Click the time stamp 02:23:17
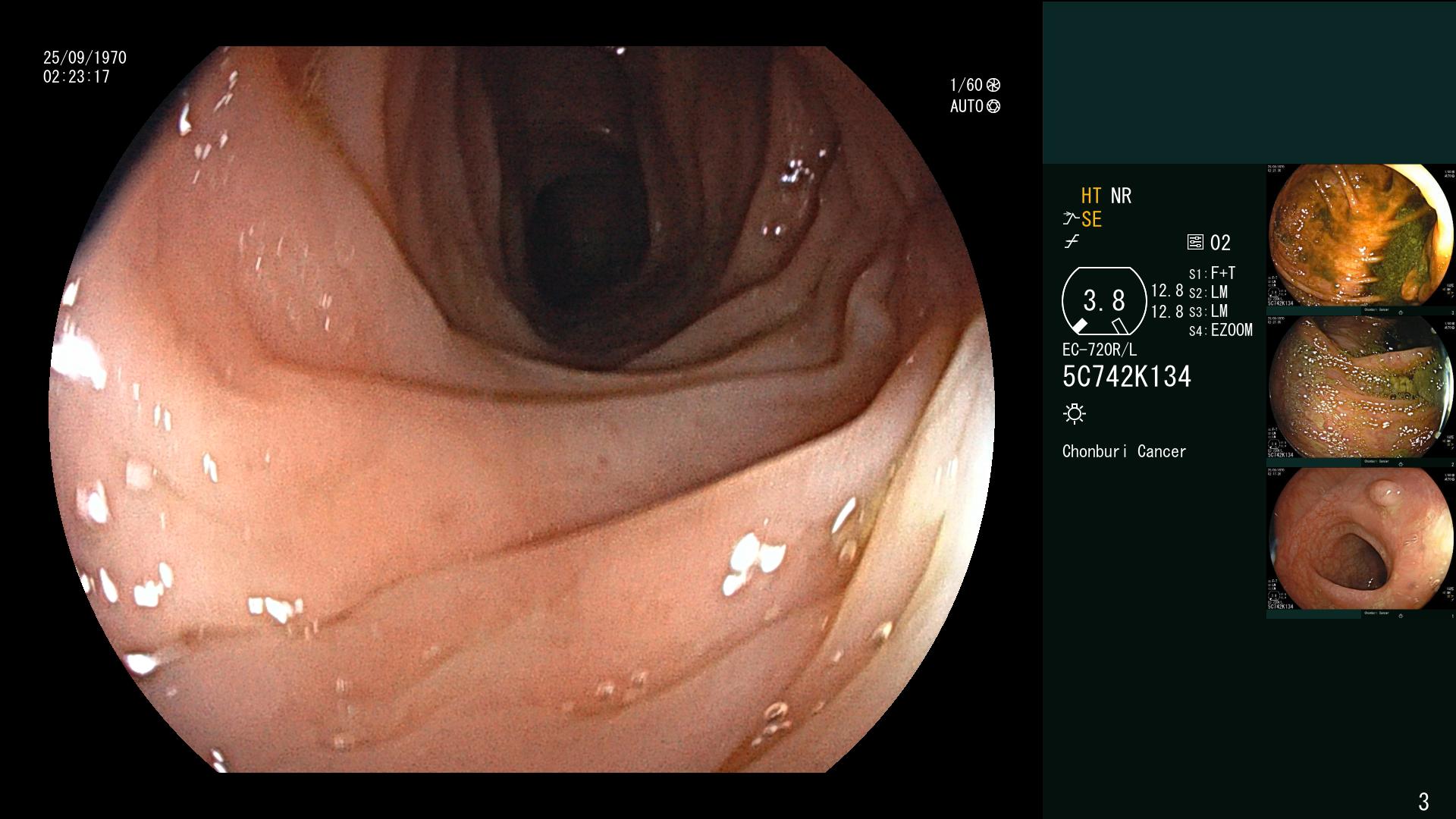The height and width of the screenshot is (819, 1456). (77, 77)
